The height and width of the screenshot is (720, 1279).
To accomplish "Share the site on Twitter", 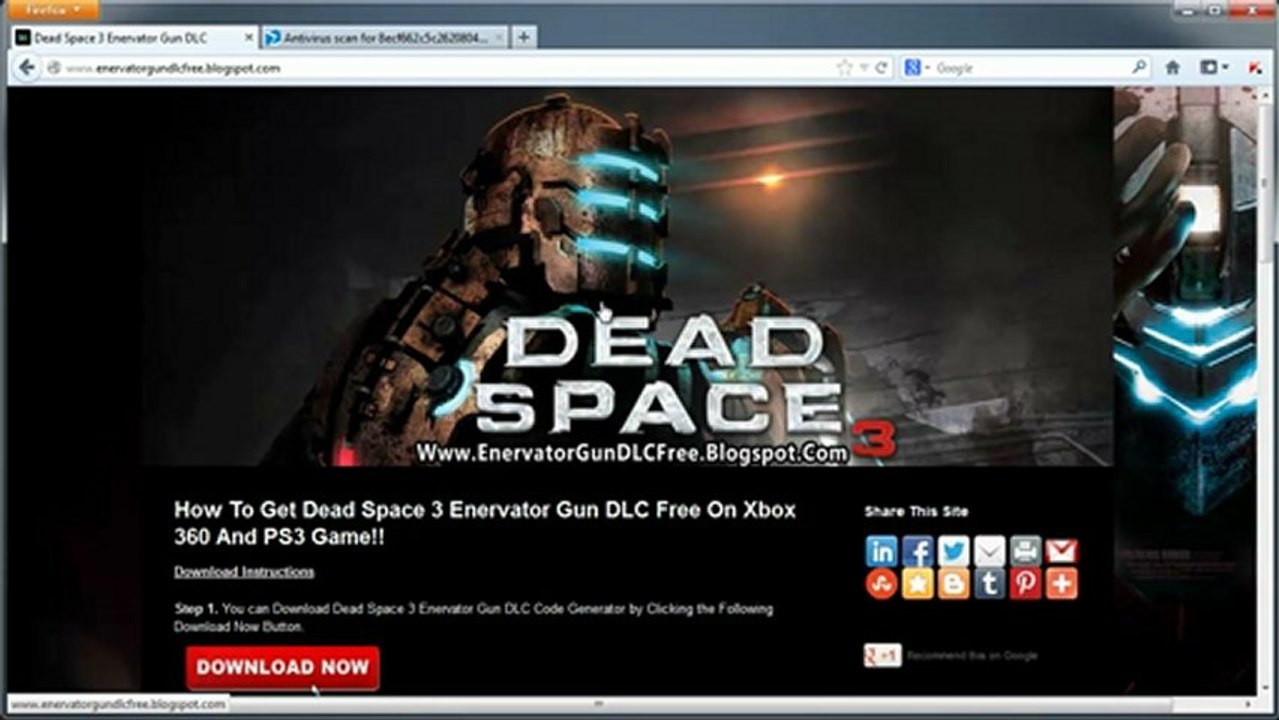I will (954, 551).
